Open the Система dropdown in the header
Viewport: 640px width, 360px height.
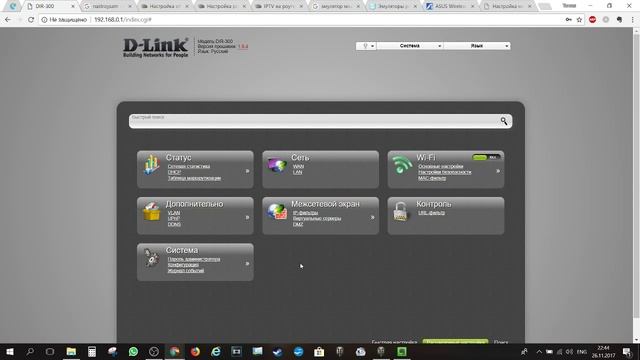tap(410, 46)
